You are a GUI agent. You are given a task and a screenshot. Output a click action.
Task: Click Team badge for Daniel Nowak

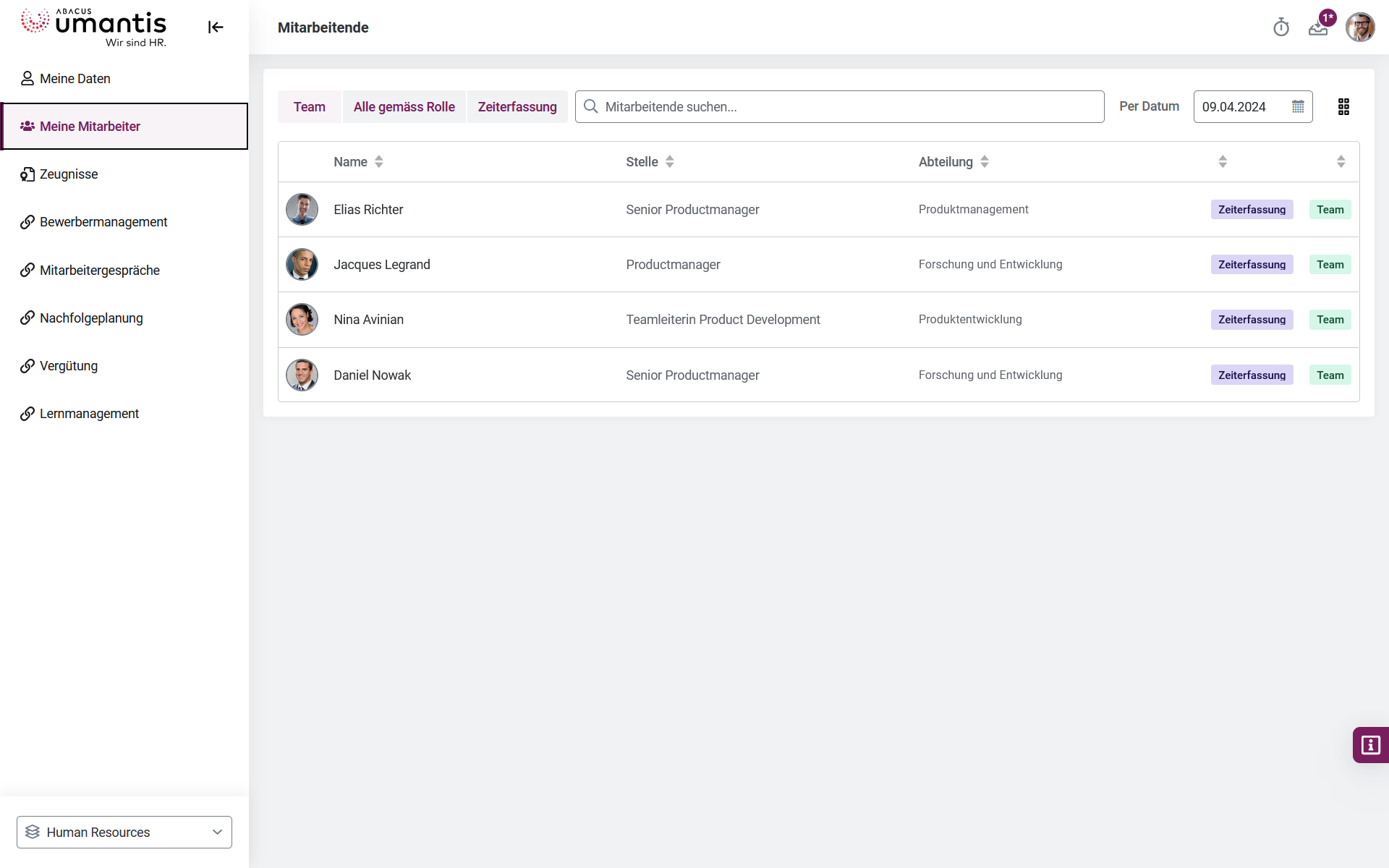point(1330,375)
